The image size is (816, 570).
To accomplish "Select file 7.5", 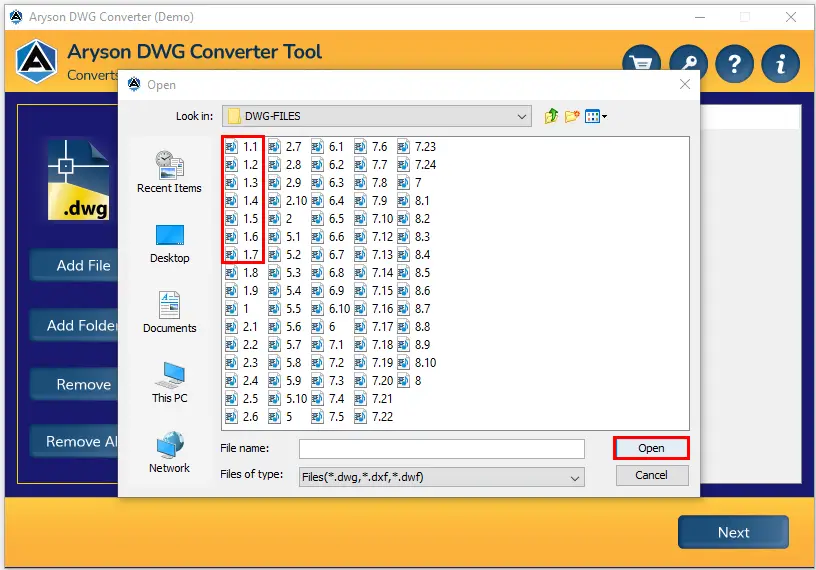I will (x=328, y=417).
